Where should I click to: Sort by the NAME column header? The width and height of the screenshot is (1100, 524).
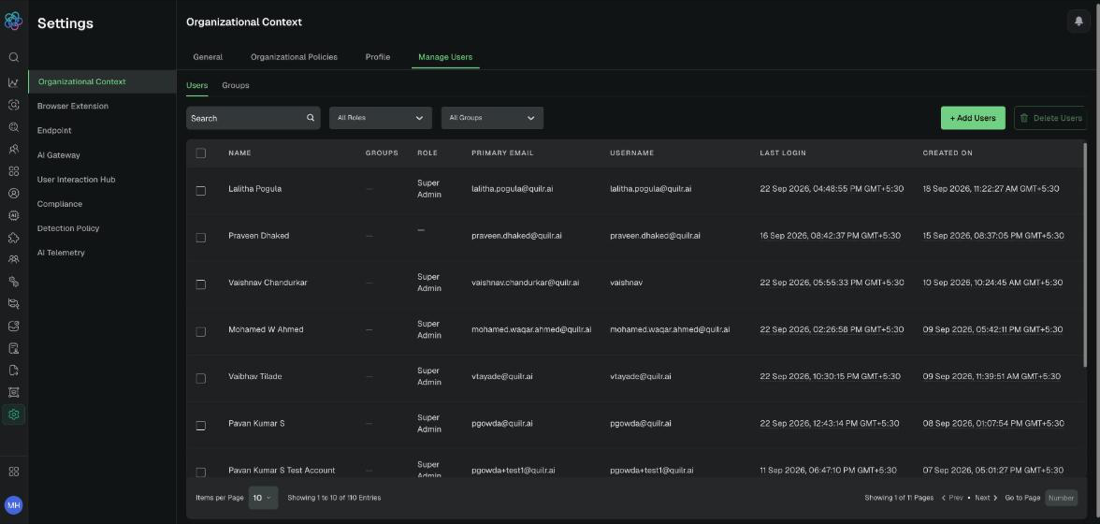(x=239, y=153)
